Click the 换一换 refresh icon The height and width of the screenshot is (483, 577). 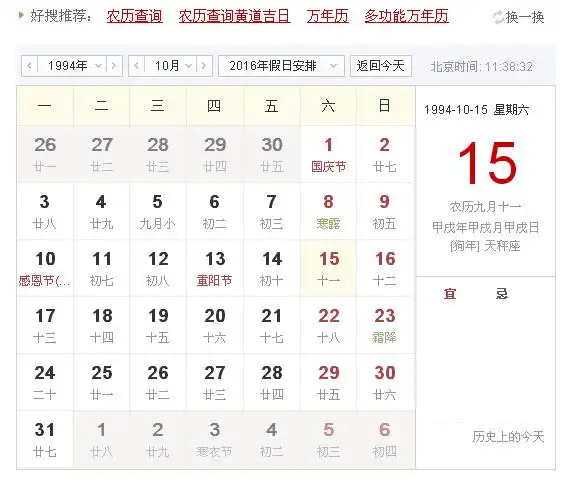(498, 17)
